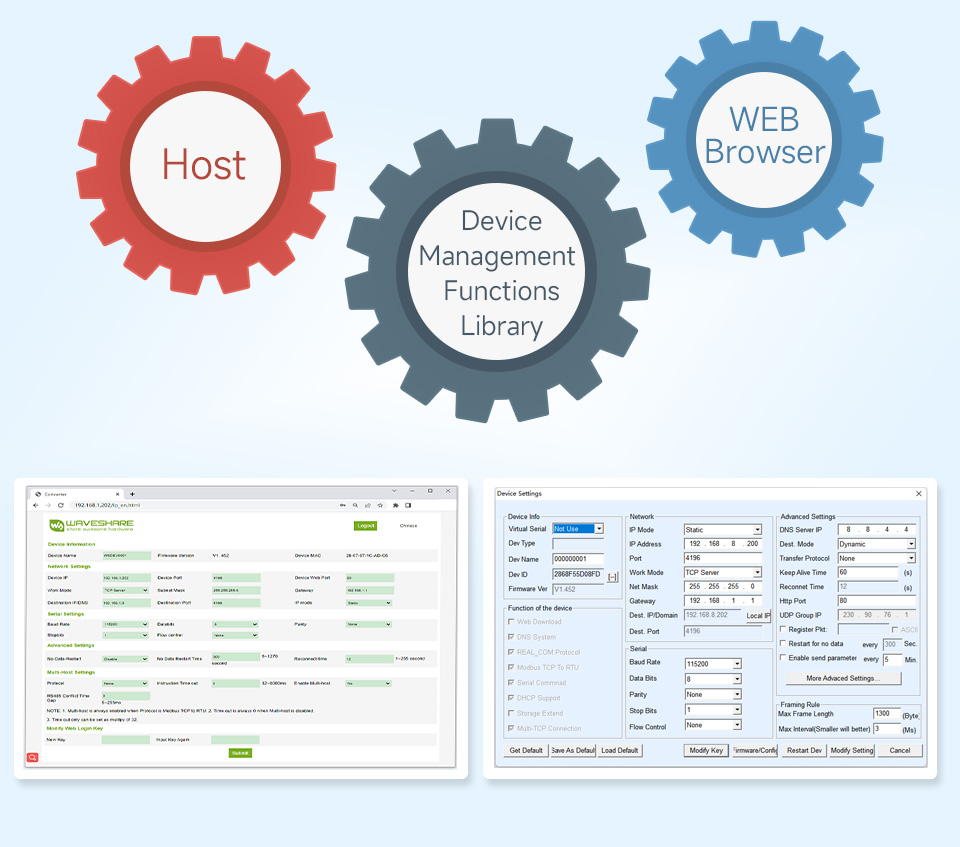
Task: Click the Modify Setting button
Action: [x=851, y=750]
